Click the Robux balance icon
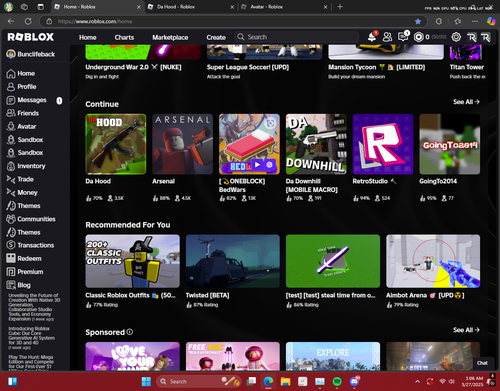 (x=419, y=37)
